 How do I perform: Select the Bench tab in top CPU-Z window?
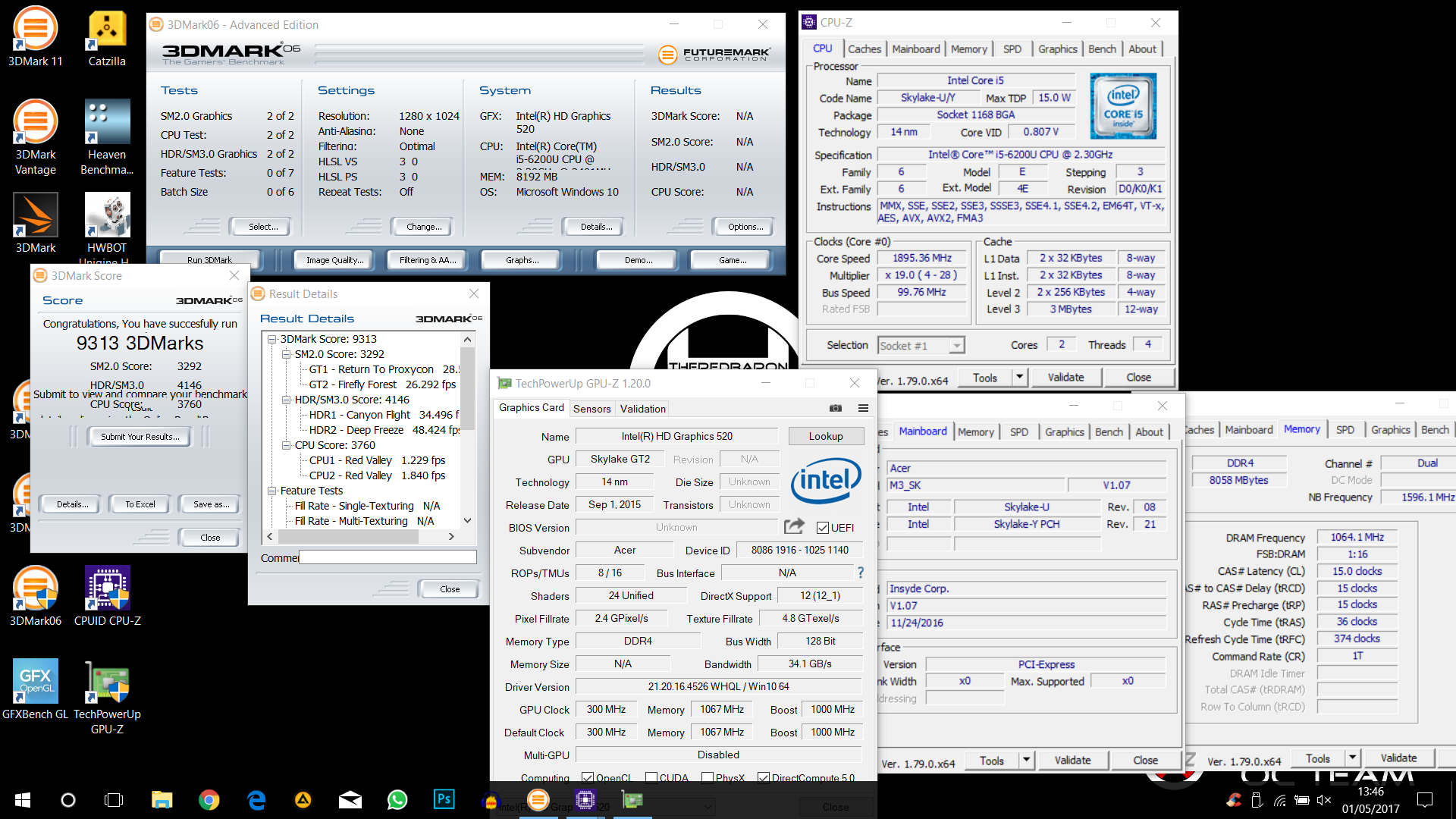[x=1102, y=49]
